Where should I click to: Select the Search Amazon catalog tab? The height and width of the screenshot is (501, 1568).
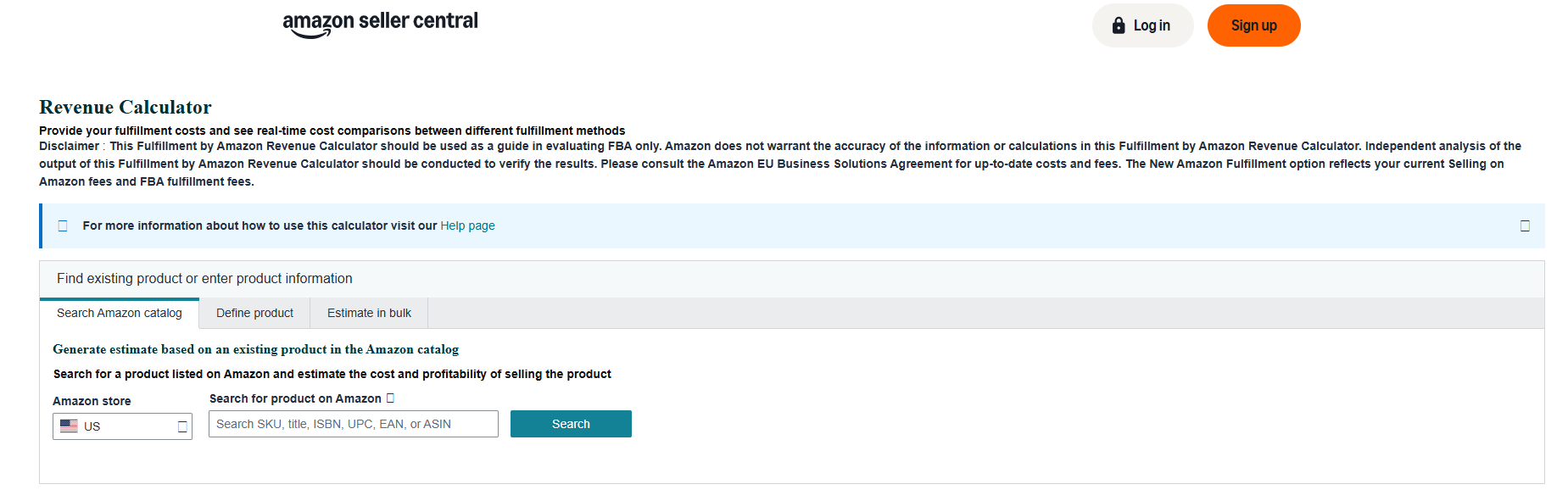(x=120, y=313)
